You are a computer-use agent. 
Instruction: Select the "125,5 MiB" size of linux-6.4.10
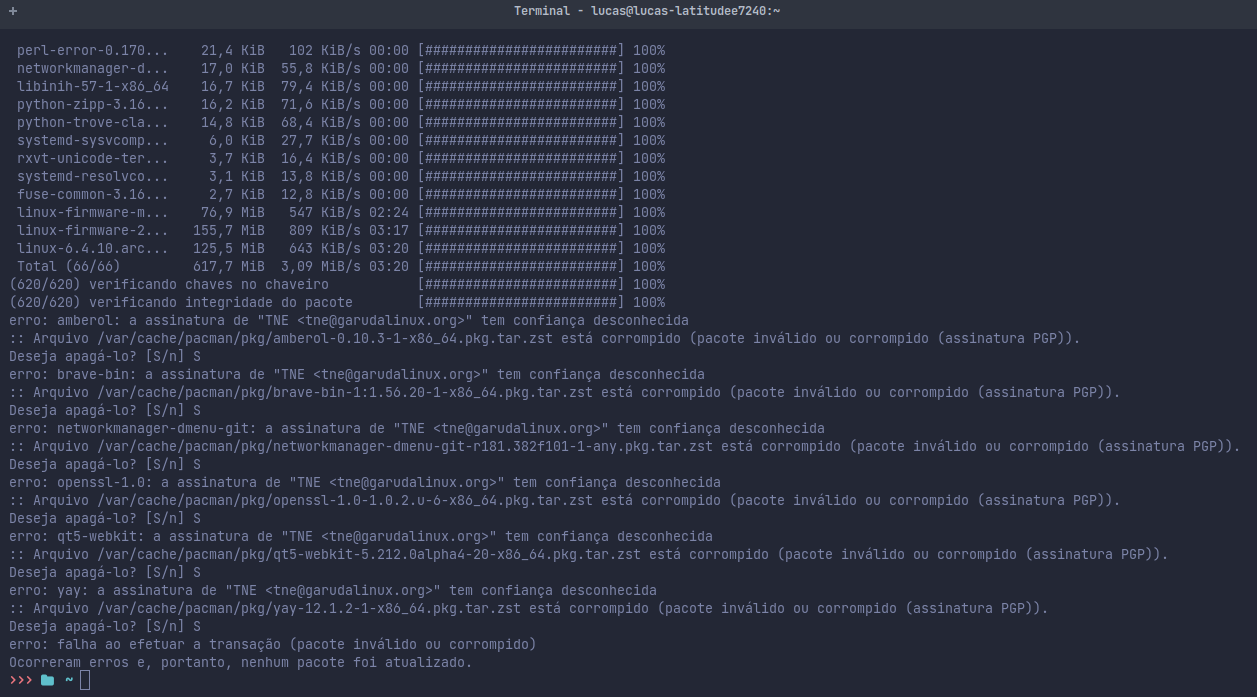coord(228,248)
